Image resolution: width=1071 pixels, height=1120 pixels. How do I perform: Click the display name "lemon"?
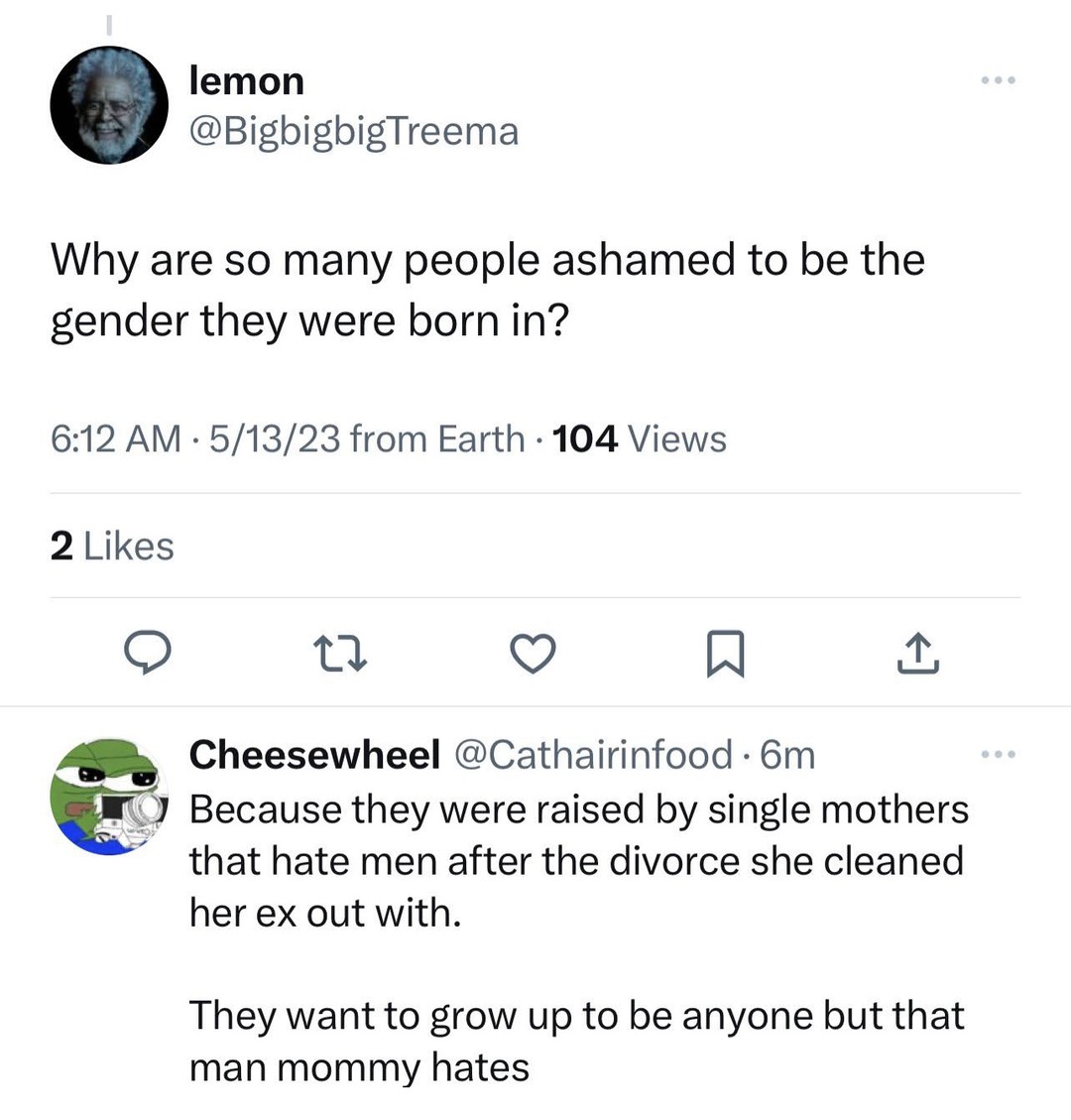tap(246, 80)
